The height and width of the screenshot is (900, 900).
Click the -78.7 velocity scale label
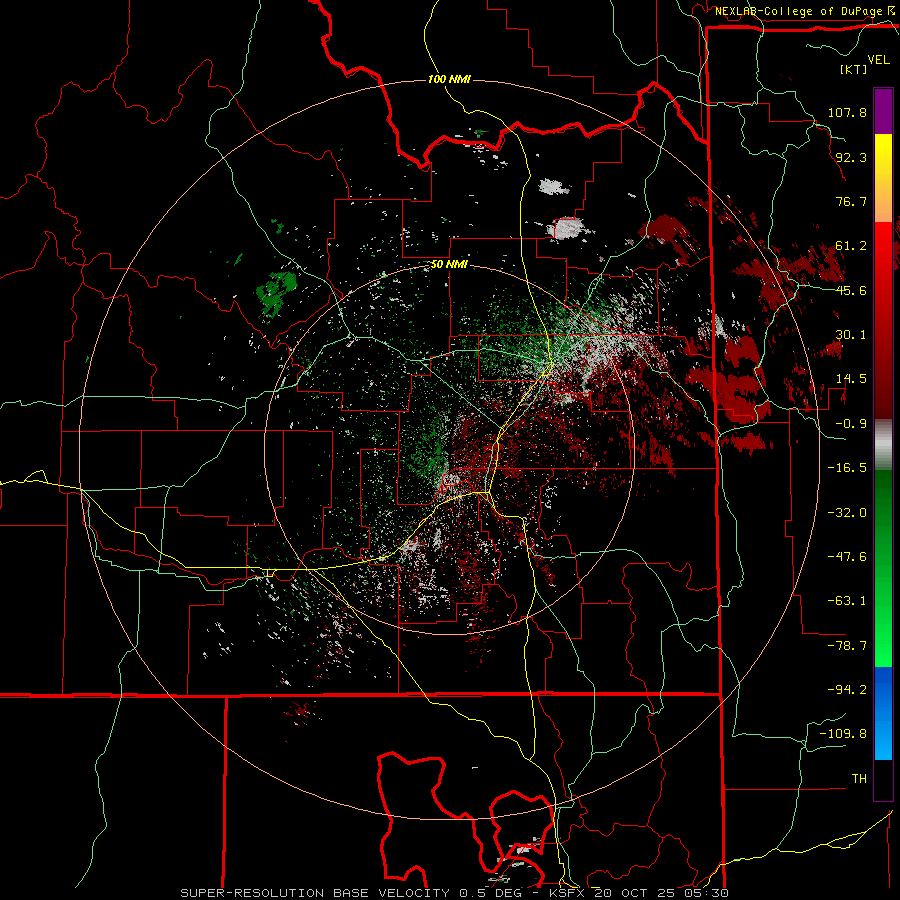[847, 646]
